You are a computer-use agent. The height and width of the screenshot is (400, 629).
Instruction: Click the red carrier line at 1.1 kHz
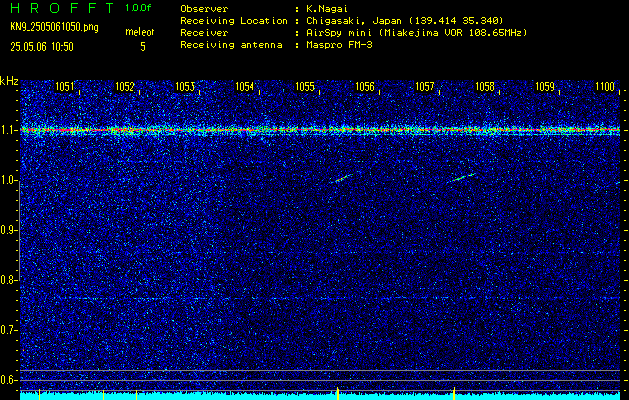[320, 130]
